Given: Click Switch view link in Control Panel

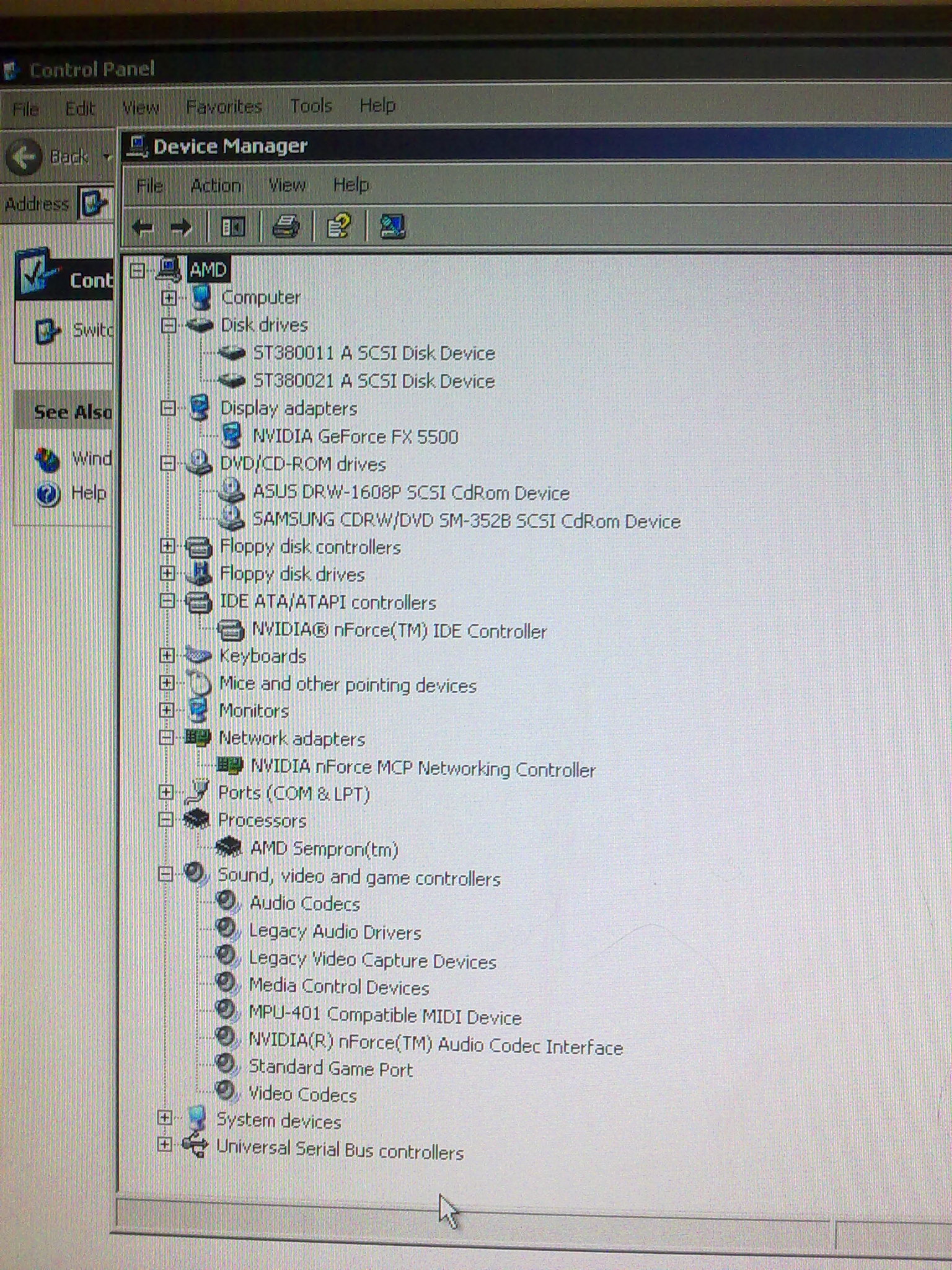Looking at the screenshot, I should coord(92,329).
